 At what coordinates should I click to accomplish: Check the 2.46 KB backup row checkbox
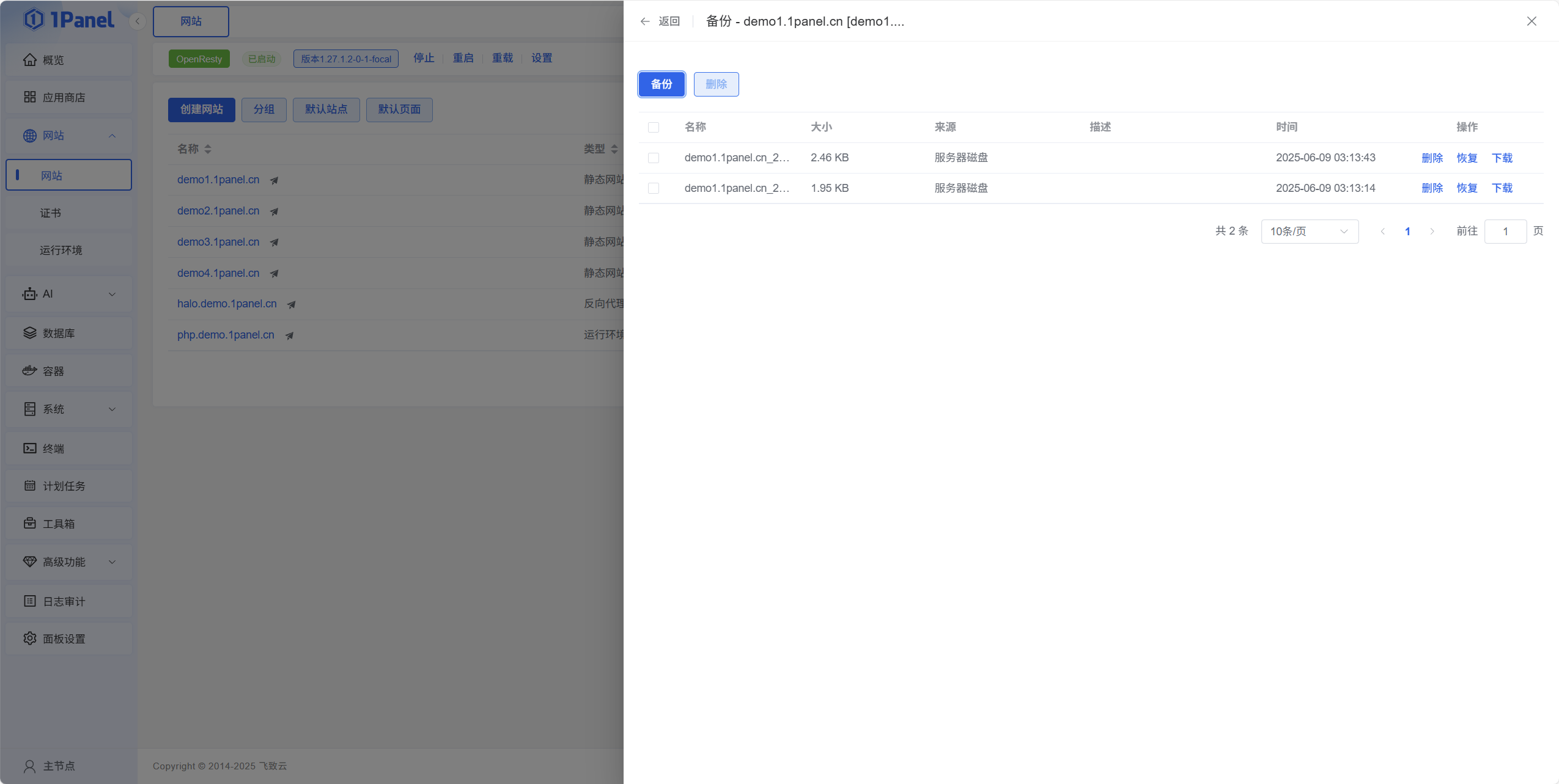(x=654, y=158)
